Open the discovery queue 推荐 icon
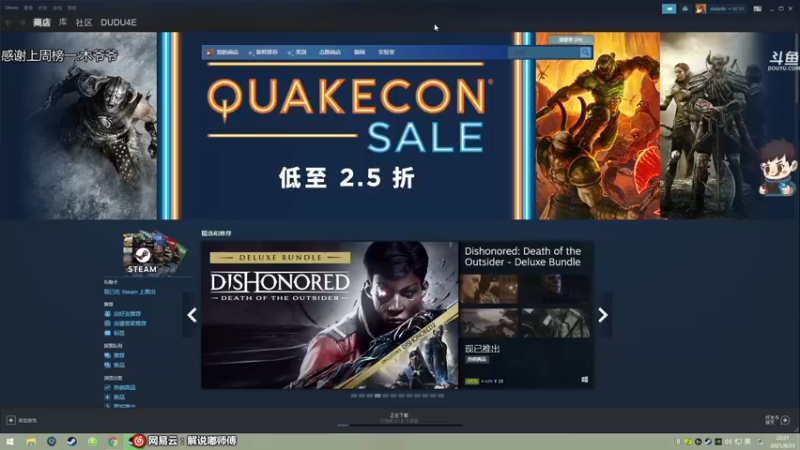Image resolution: width=800 pixels, height=450 pixels. pos(107,356)
